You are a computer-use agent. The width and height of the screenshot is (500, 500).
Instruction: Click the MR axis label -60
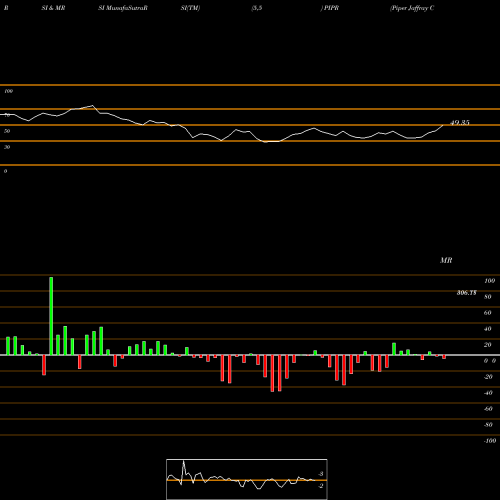pyautogui.click(x=488, y=409)
